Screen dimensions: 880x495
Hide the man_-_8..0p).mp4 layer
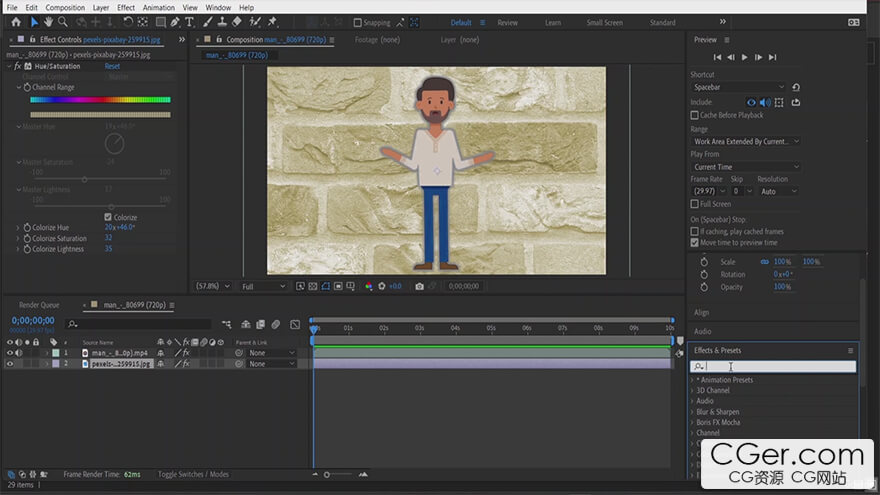(10, 353)
